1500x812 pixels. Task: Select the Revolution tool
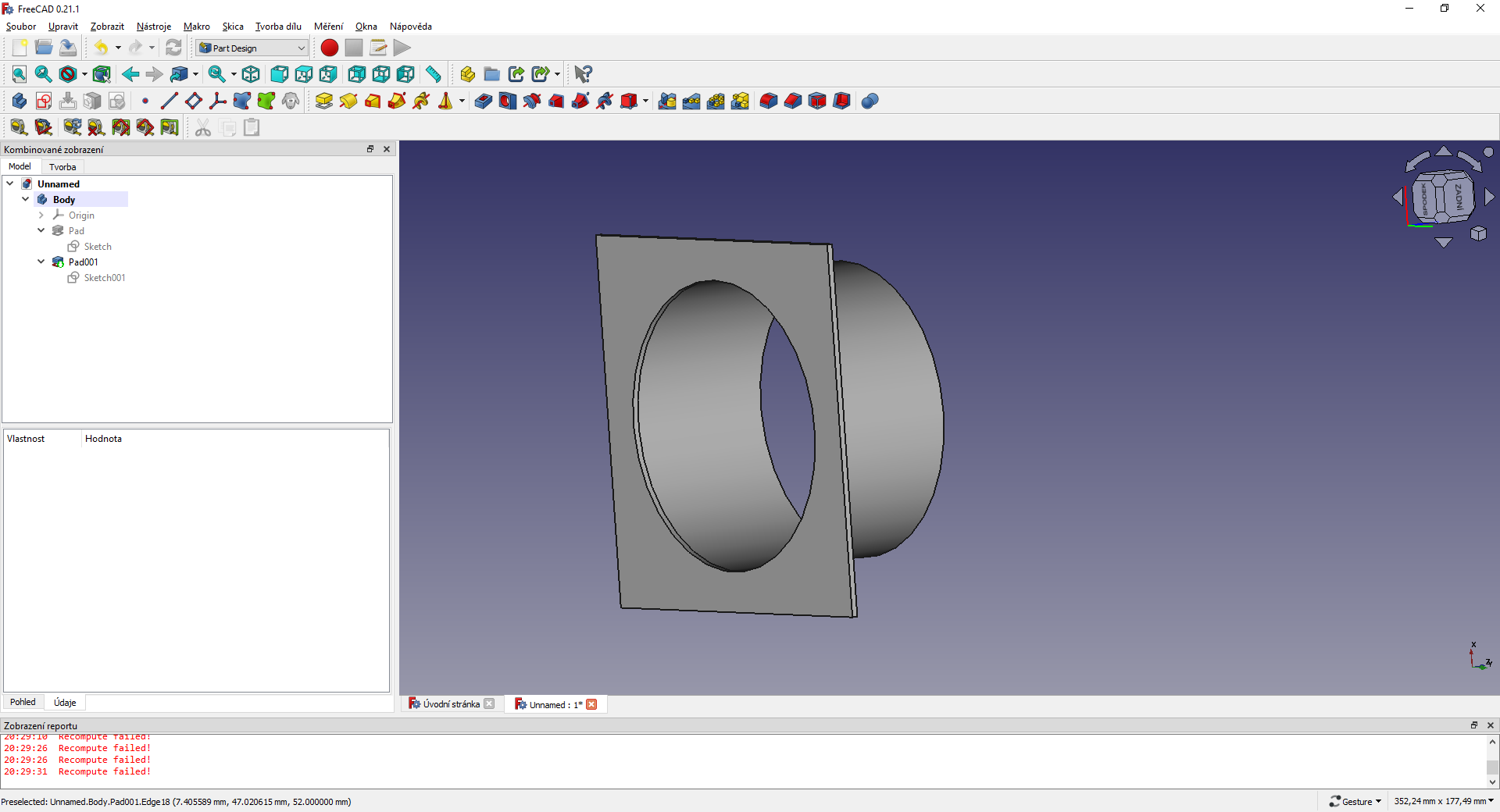(x=348, y=101)
